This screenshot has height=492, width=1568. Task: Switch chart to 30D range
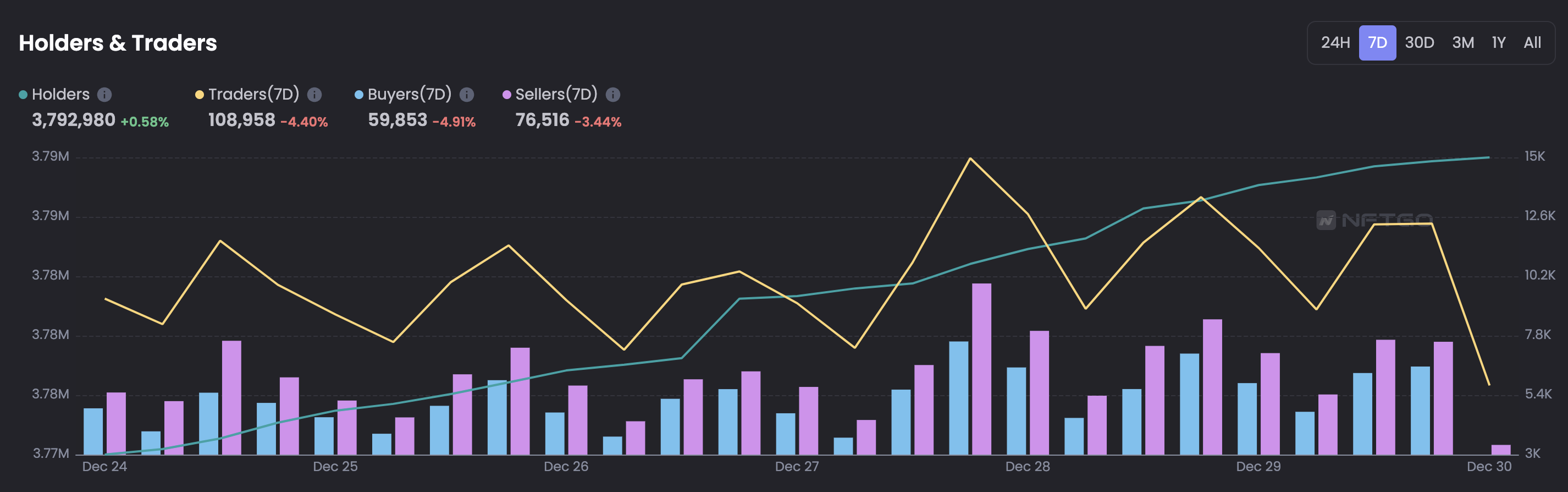point(1419,43)
